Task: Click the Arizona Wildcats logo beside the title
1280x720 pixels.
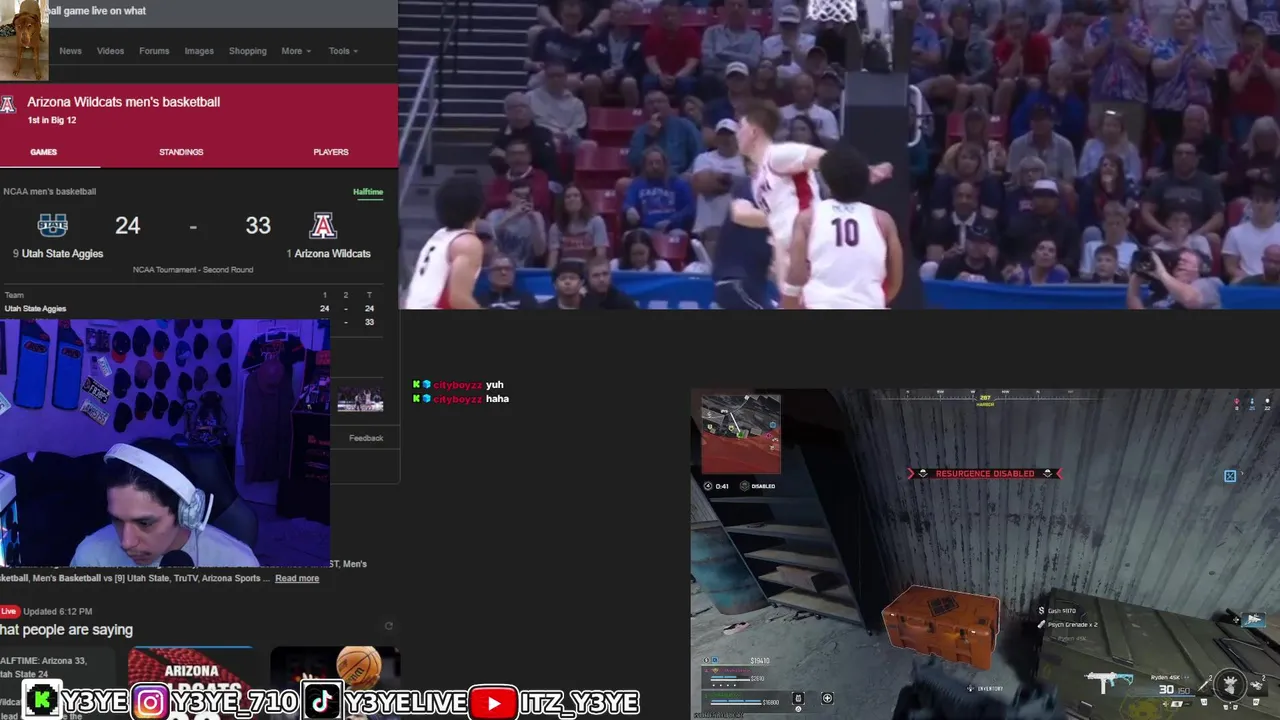Action: click(8, 105)
